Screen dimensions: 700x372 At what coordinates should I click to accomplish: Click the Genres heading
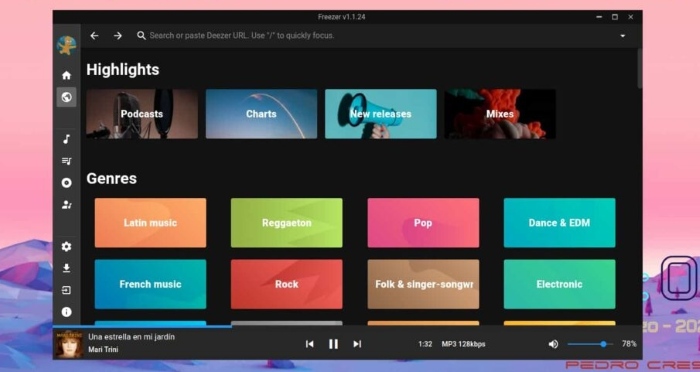click(112, 179)
